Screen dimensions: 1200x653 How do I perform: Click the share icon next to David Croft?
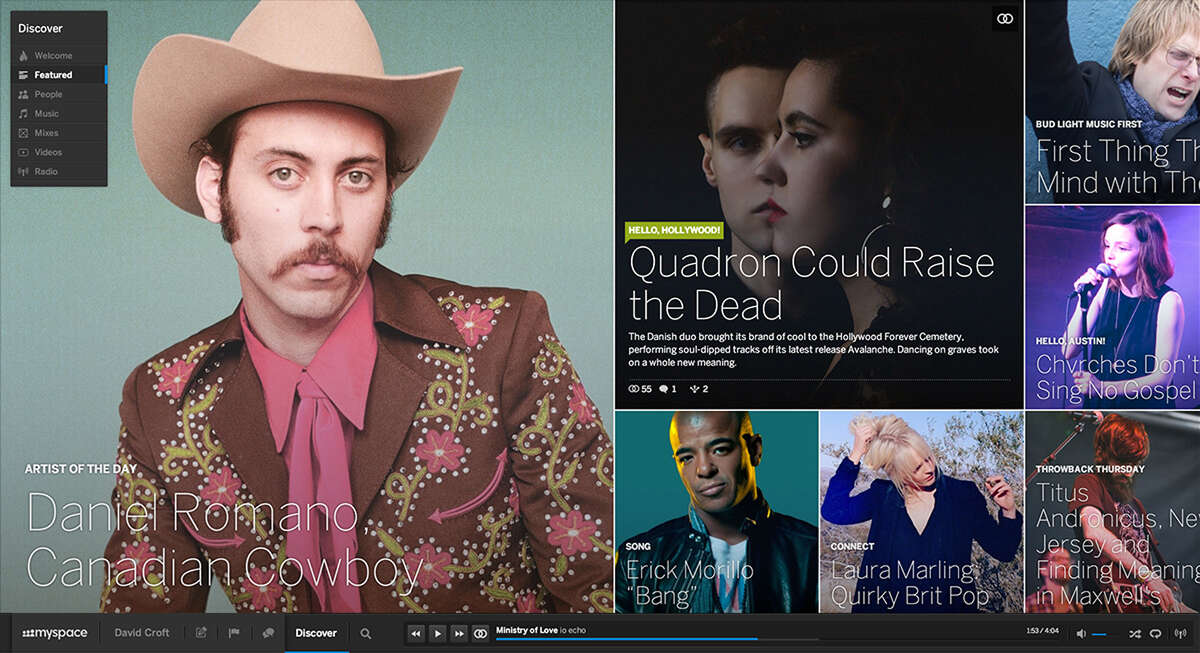[200, 632]
